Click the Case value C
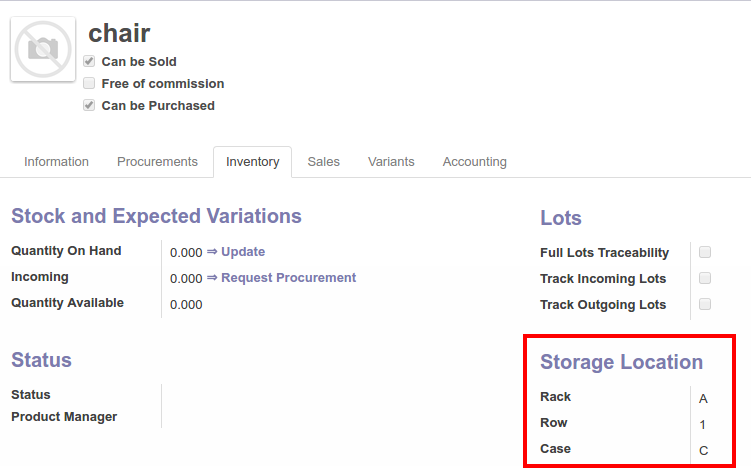This screenshot has height=469, width=751. tap(703, 451)
